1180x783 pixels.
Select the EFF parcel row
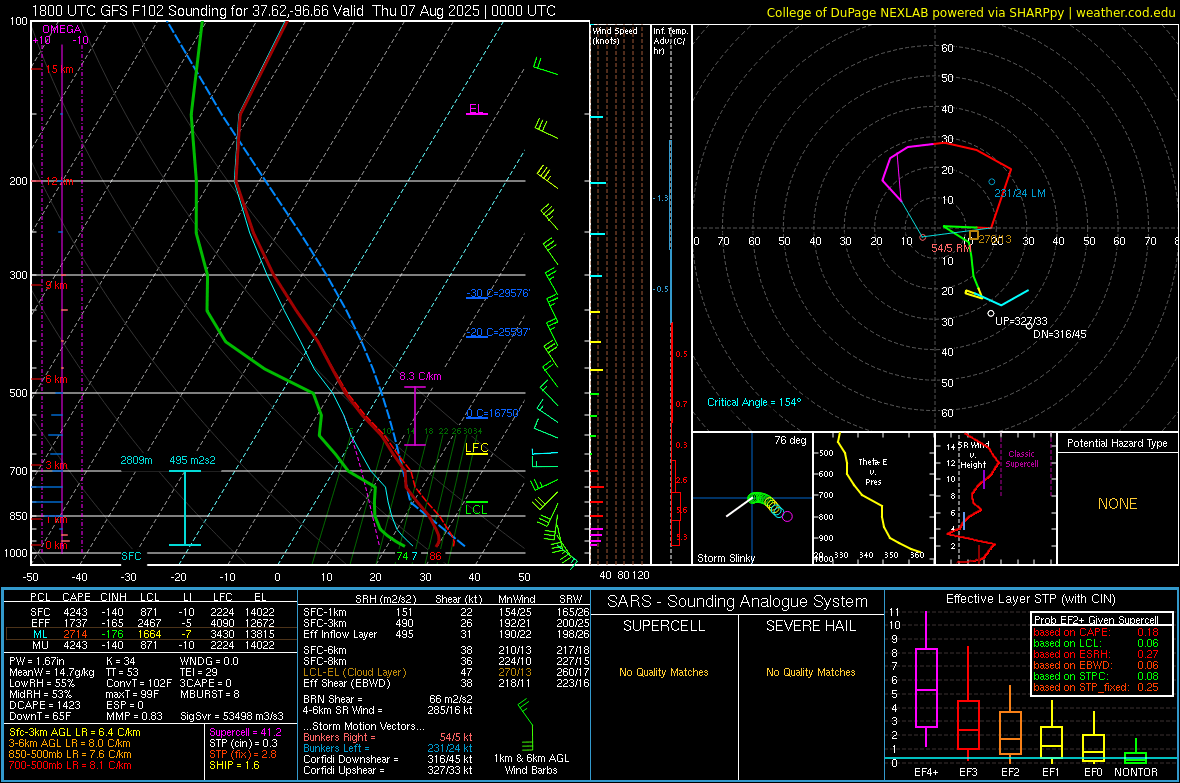coord(150,623)
